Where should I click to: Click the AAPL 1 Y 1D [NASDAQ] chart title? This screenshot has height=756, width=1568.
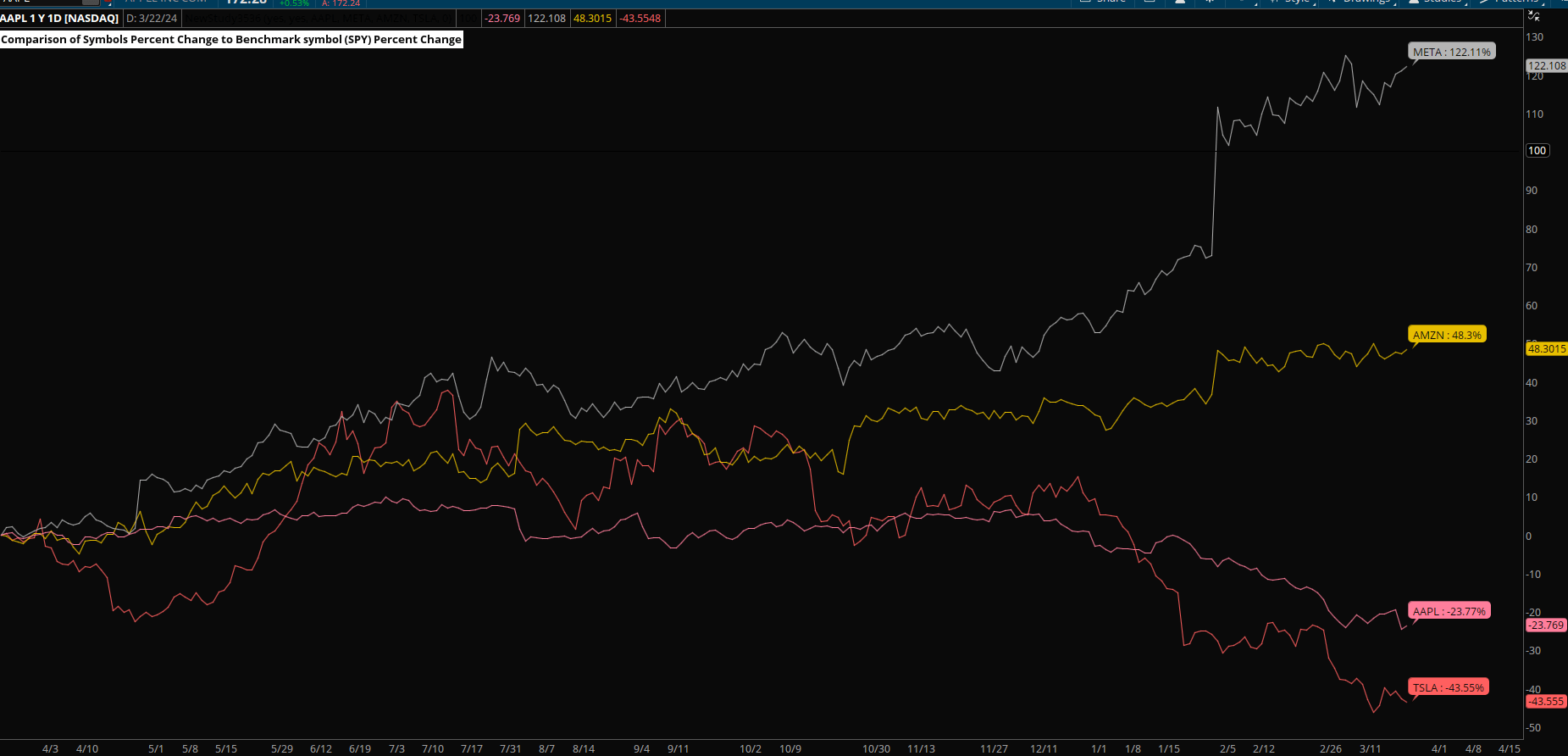(x=59, y=18)
